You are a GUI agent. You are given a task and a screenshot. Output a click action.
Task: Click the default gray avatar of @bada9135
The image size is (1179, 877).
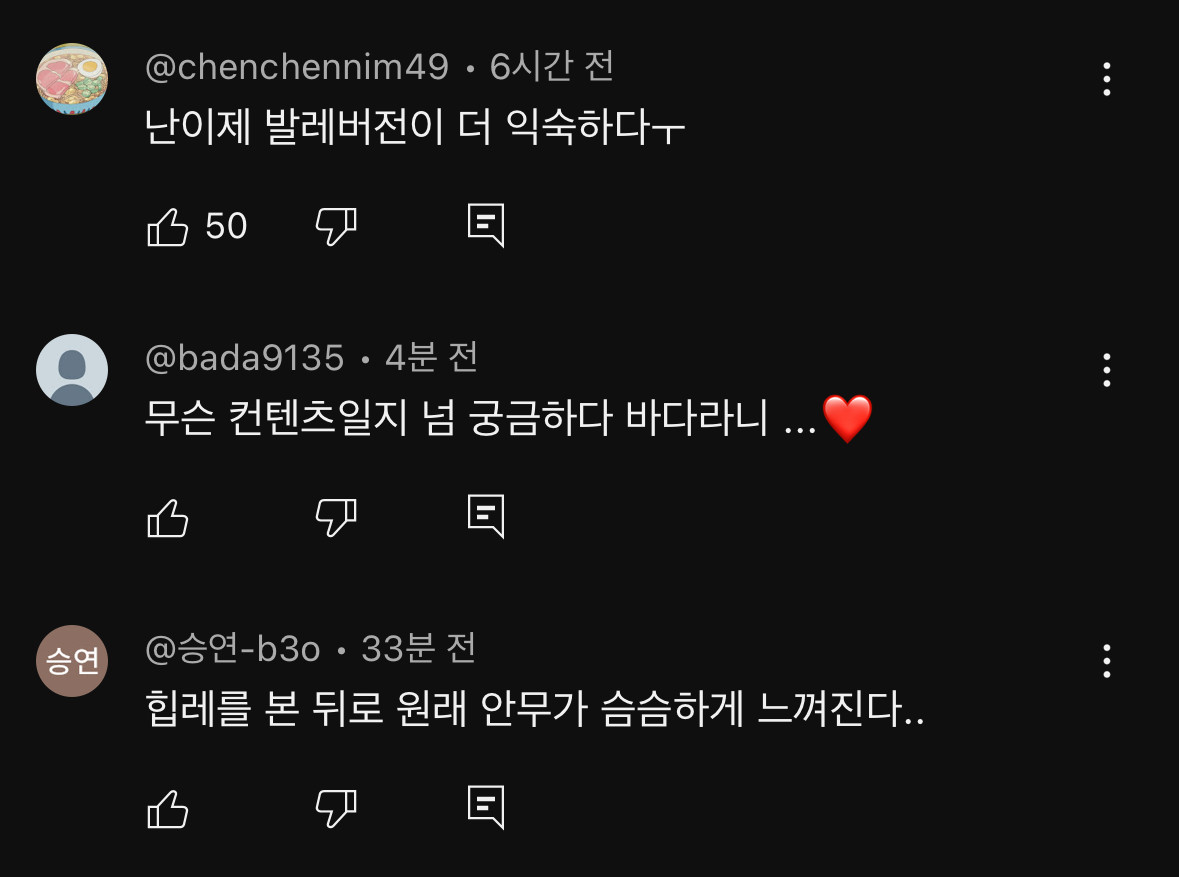[x=72, y=370]
